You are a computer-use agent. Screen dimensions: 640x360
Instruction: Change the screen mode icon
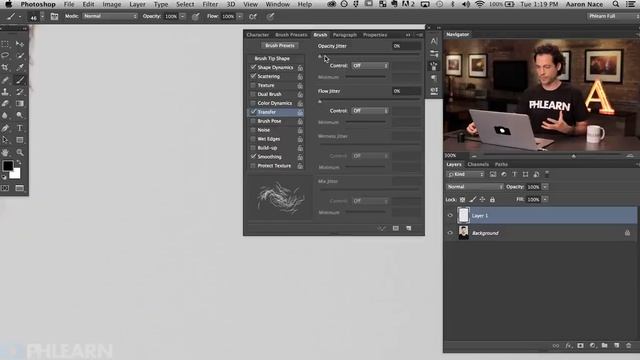click(20, 188)
